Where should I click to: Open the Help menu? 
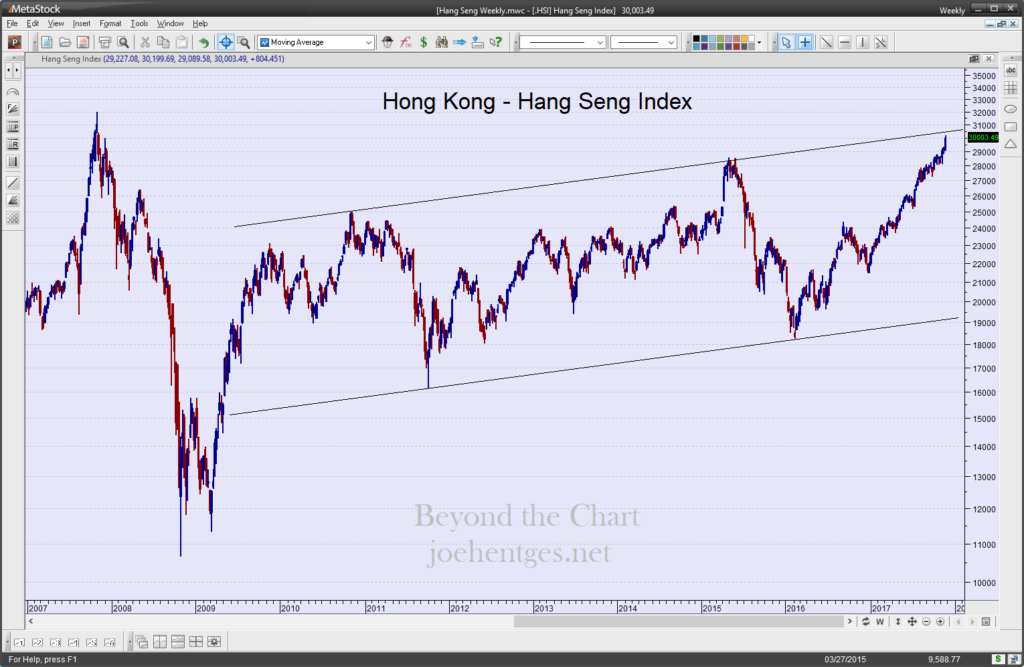200,24
